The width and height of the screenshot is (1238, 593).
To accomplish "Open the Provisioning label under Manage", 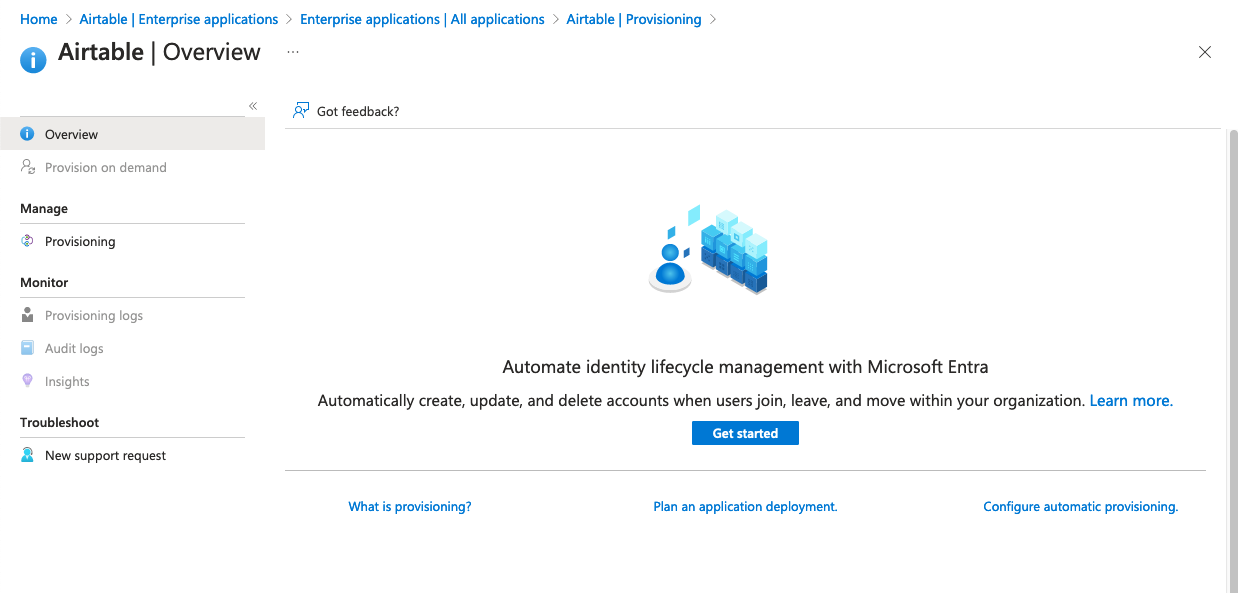I will coord(80,241).
